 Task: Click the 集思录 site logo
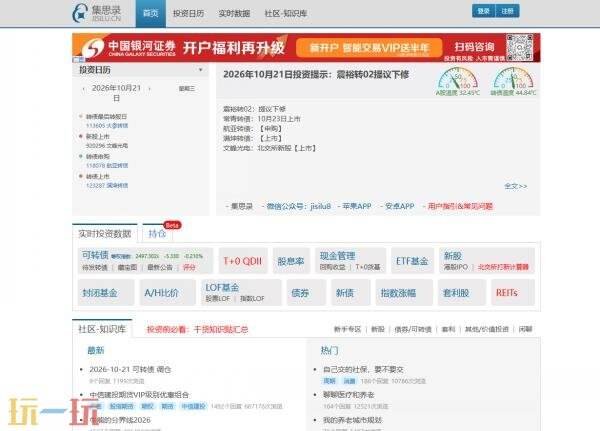pos(97,13)
